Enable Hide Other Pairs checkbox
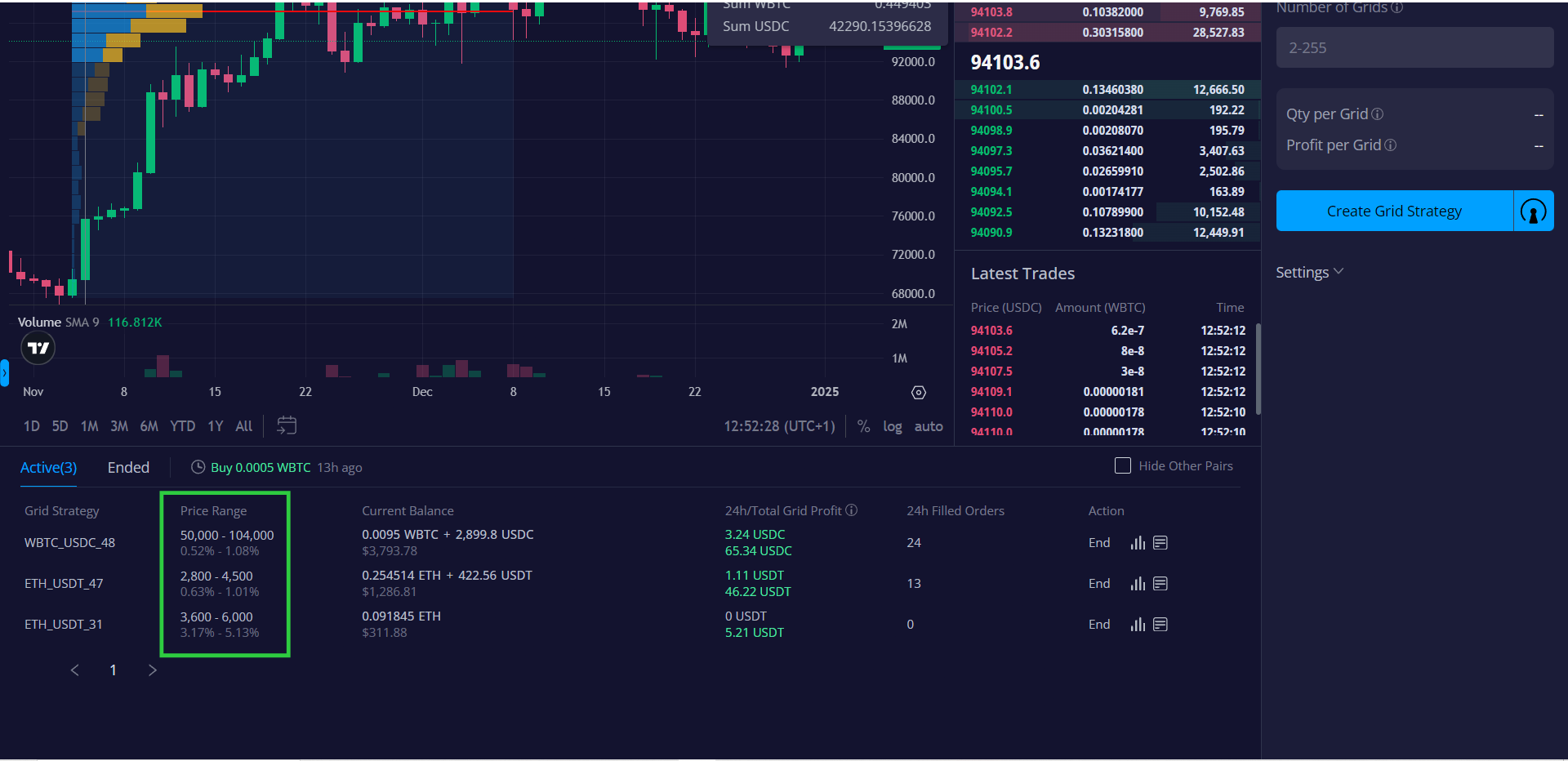 tap(1123, 465)
